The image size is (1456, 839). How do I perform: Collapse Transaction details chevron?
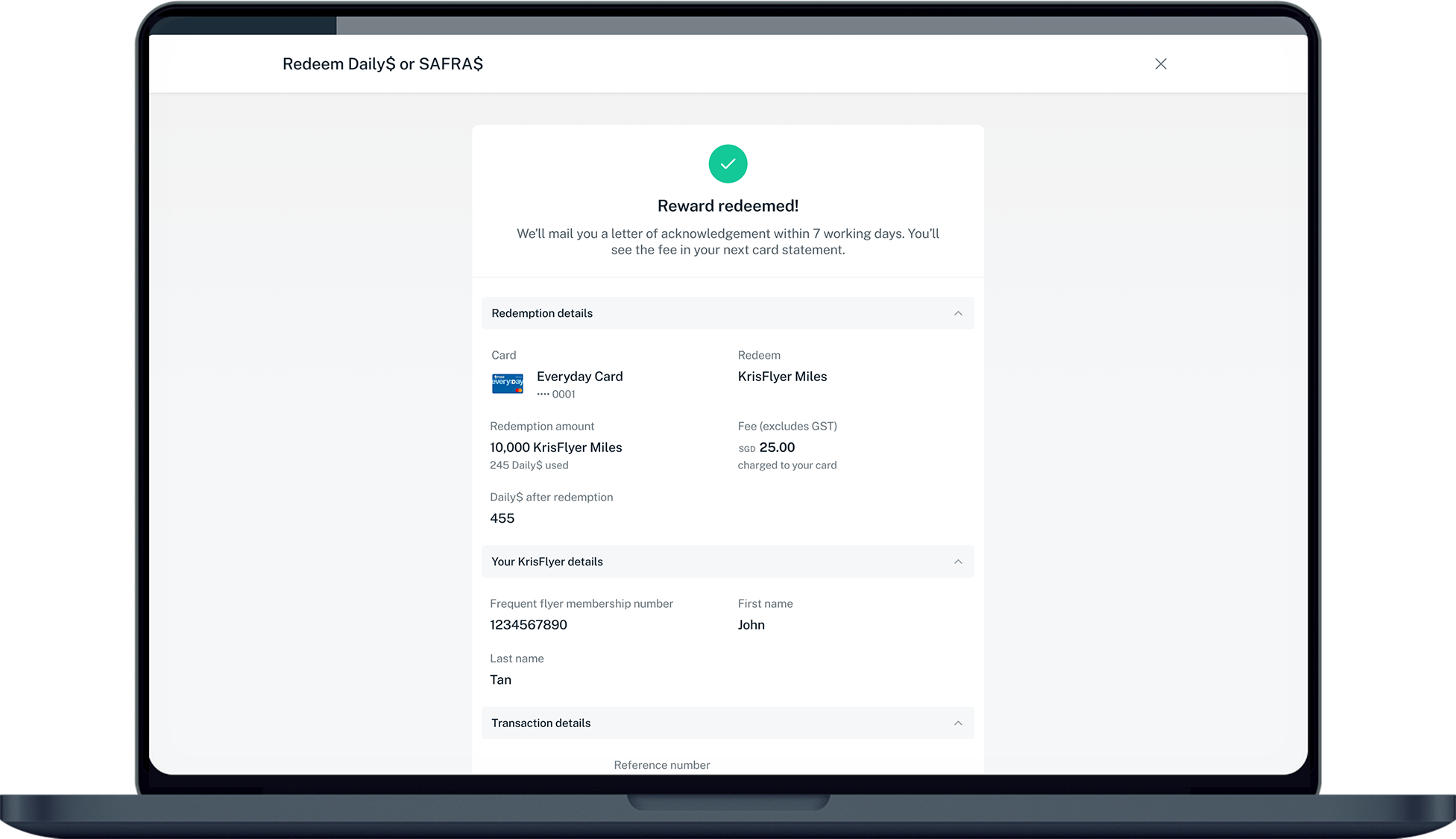(958, 723)
